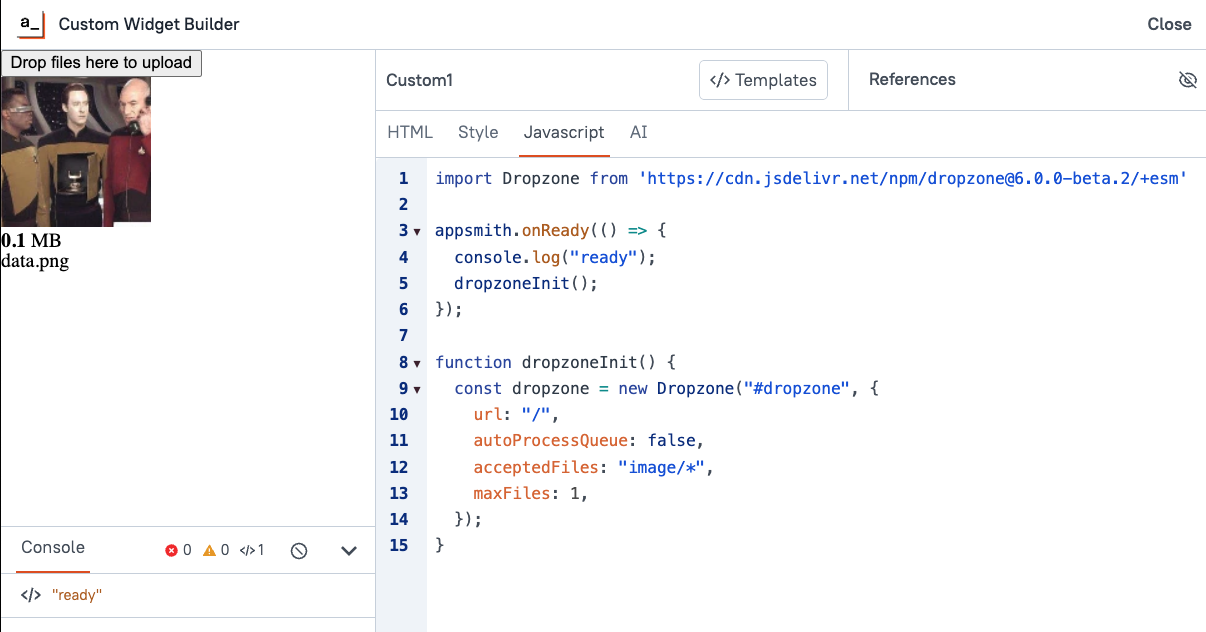Click the log icon next to "ready"
This screenshot has height=632, width=1206.
coord(29,594)
